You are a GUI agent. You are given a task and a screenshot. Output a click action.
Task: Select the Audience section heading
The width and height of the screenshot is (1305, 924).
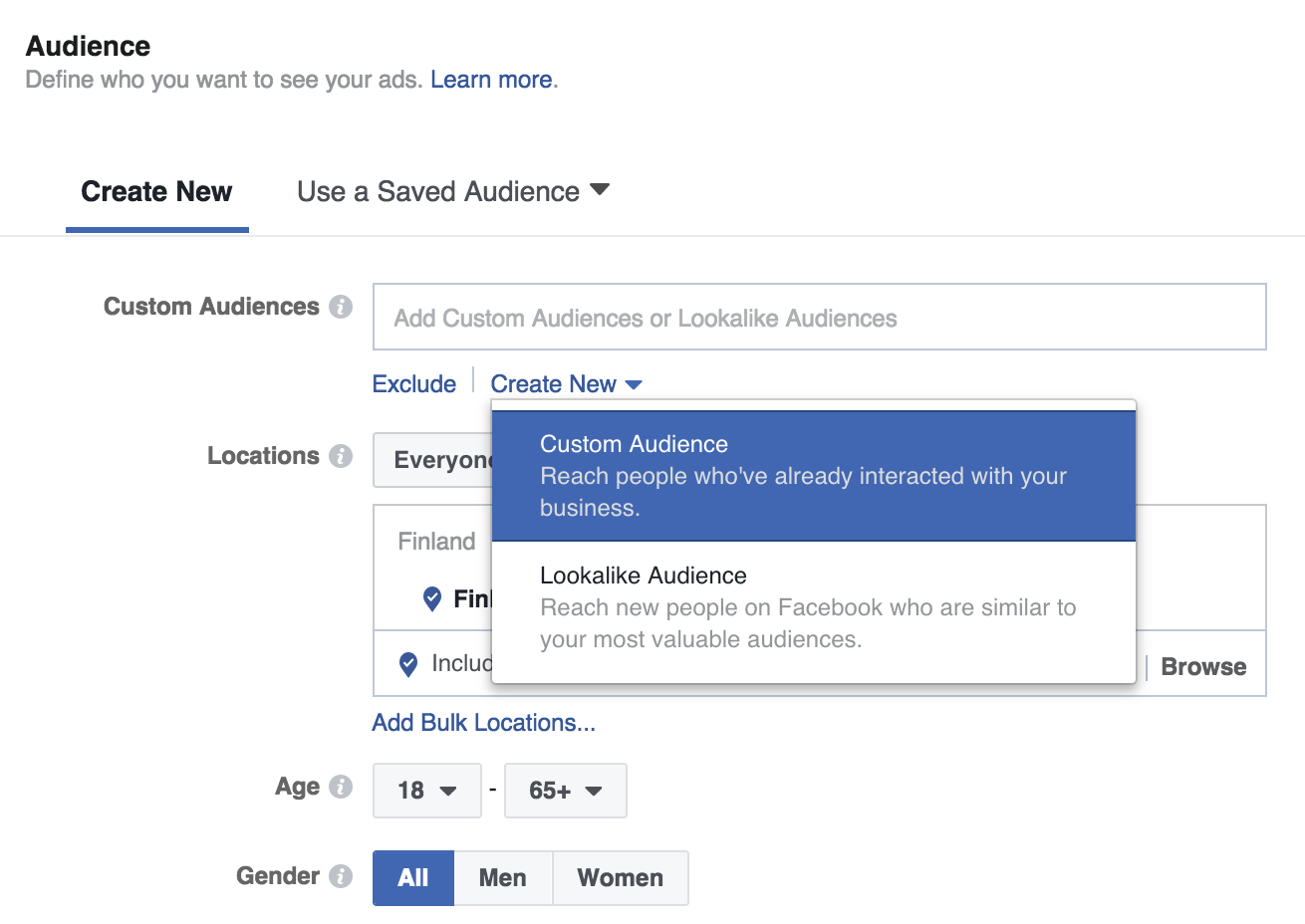point(89,46)
